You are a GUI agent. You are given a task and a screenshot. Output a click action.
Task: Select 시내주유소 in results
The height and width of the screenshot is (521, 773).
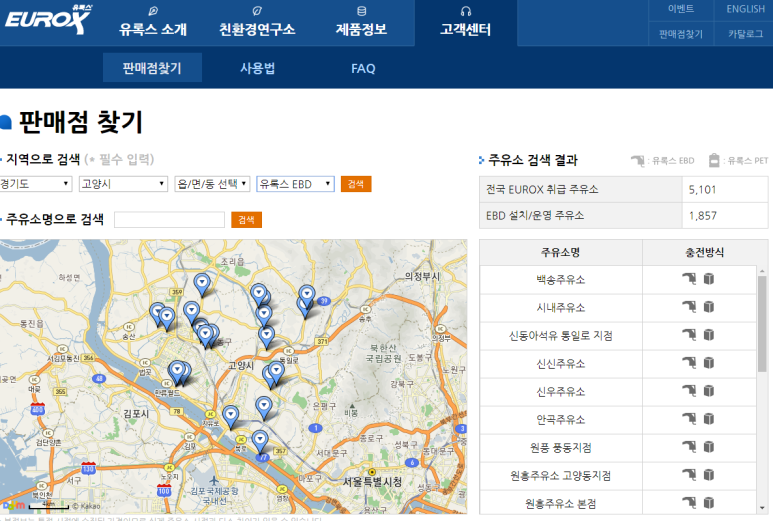[561, 308]
